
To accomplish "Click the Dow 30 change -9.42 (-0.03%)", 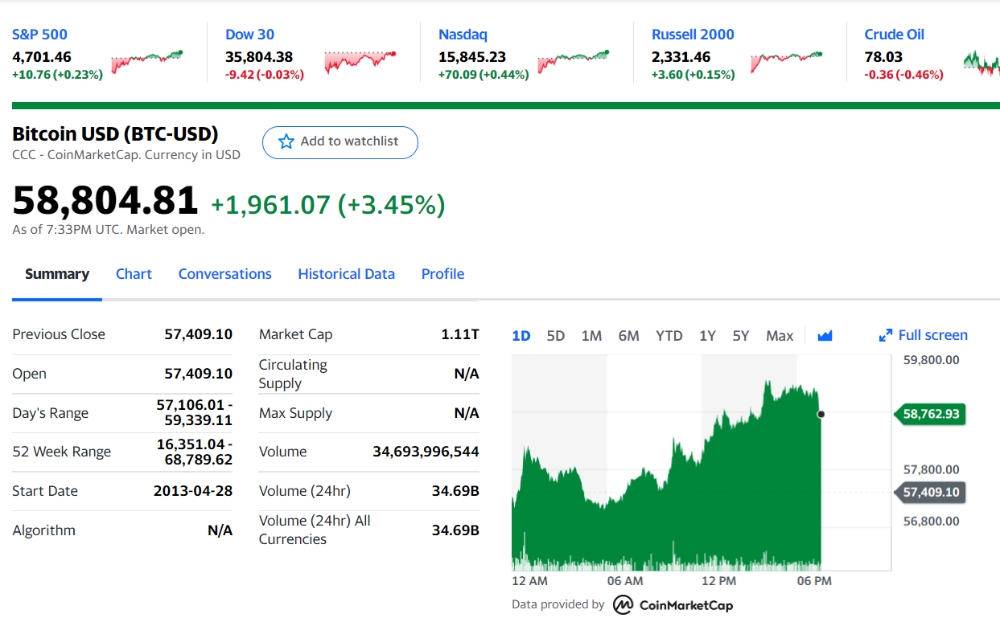I will 264,75.
